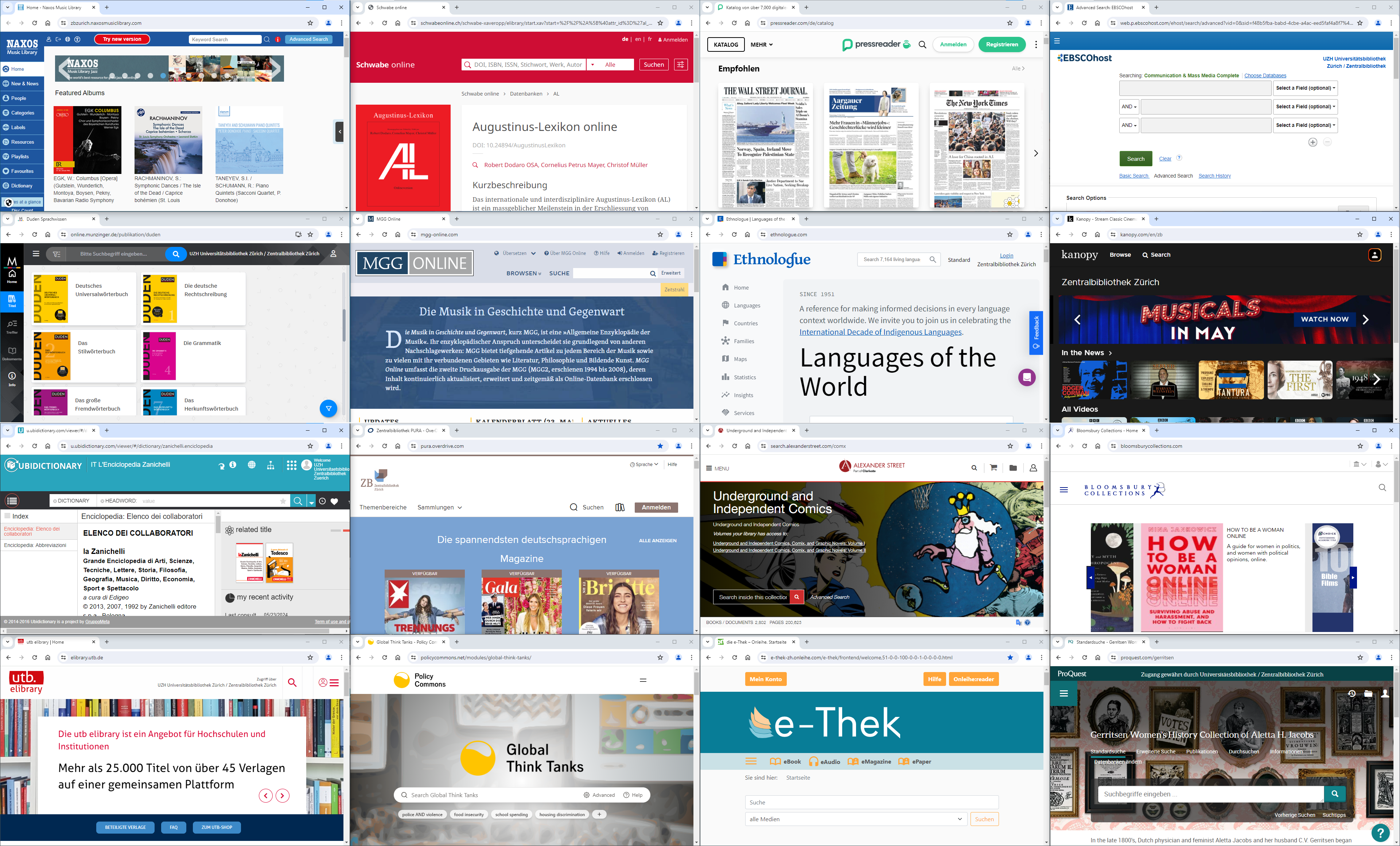Click the search magnifier in Bloomsbury Collections
1400x846 pixels.
click(1382, 488)
